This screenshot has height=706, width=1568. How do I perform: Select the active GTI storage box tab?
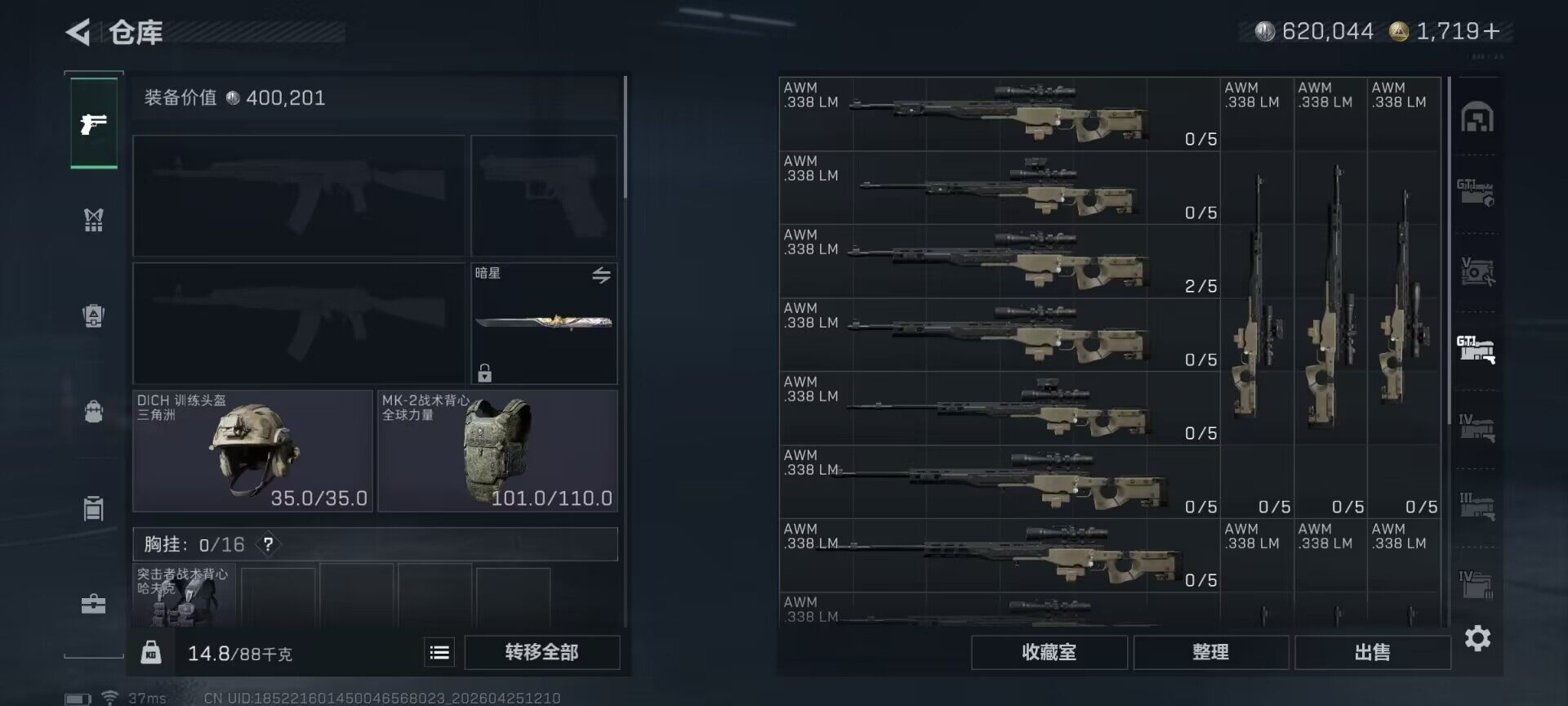[x=1477, y=349]
